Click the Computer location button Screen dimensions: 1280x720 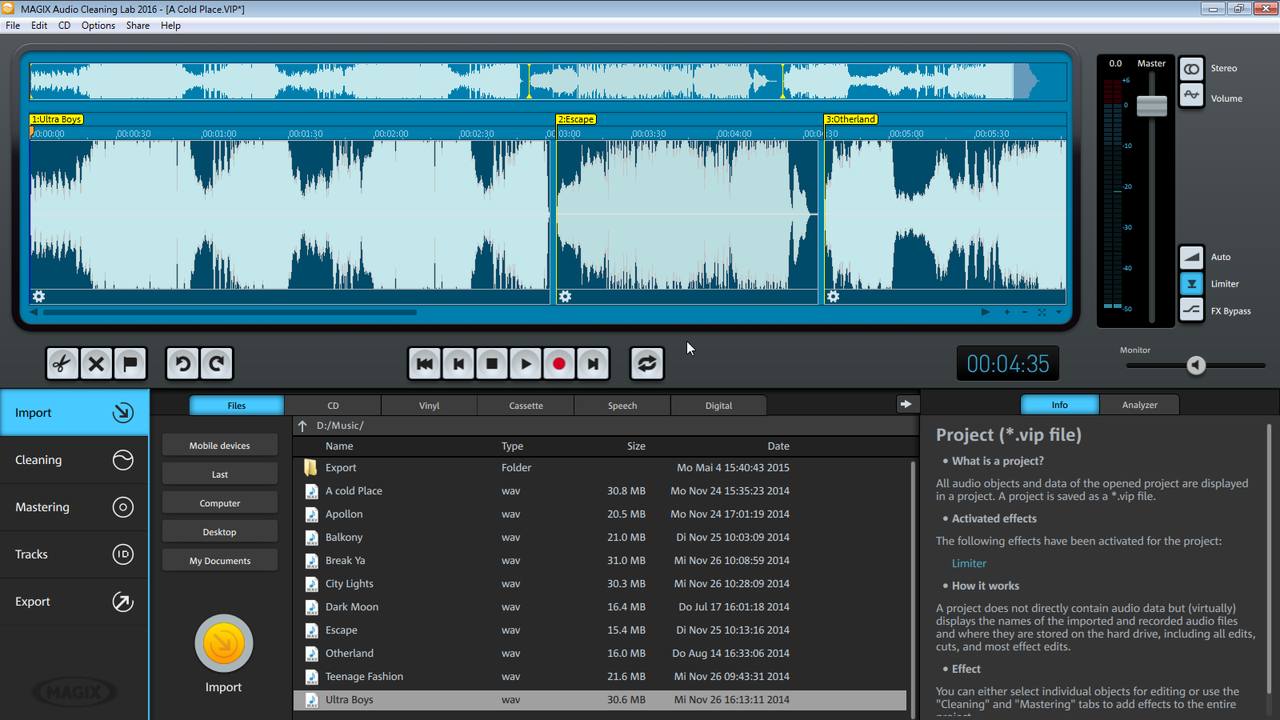coord(220,503)
